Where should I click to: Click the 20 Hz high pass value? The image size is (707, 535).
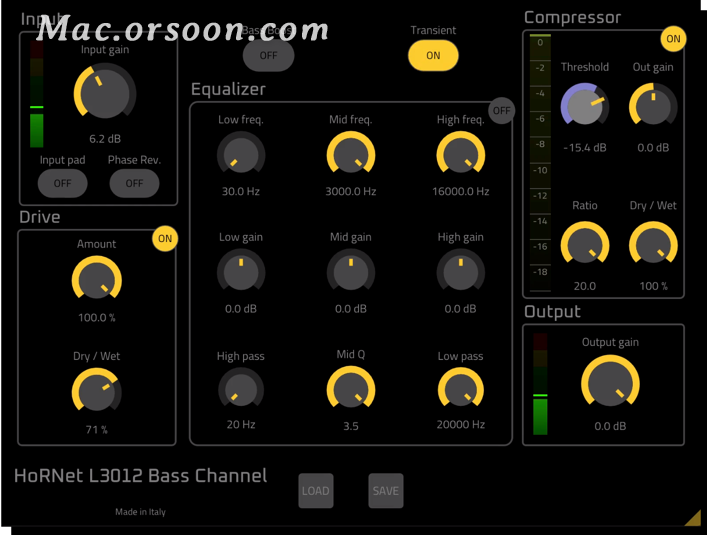(241, 425)
